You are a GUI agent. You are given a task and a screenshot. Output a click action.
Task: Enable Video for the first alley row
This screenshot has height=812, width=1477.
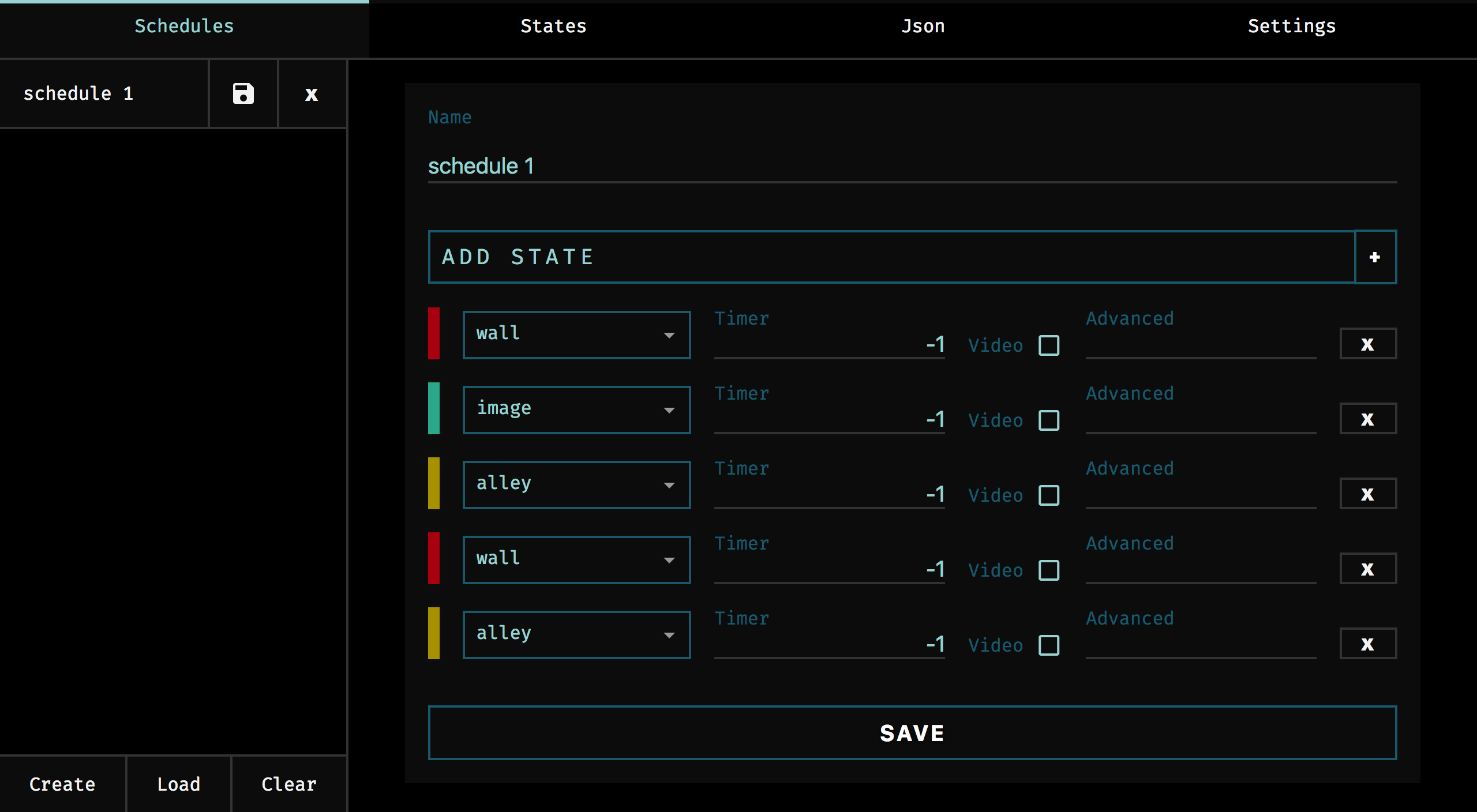coord(1049,495)
